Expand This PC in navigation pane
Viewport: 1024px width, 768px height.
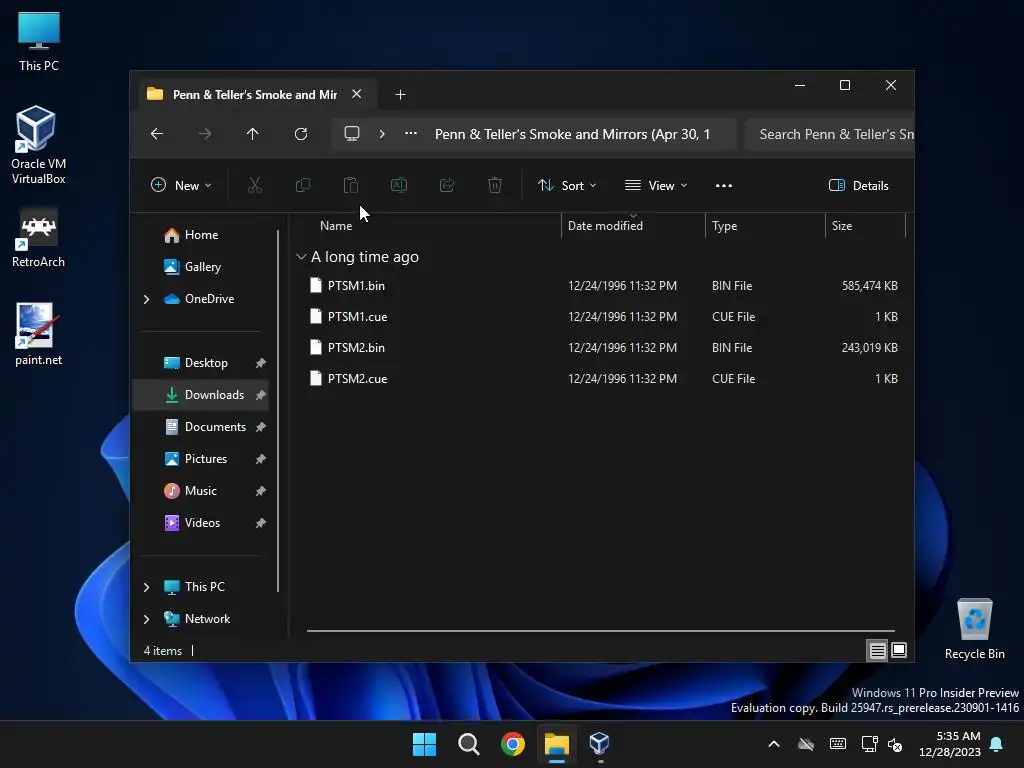click(x=146, y=587)
